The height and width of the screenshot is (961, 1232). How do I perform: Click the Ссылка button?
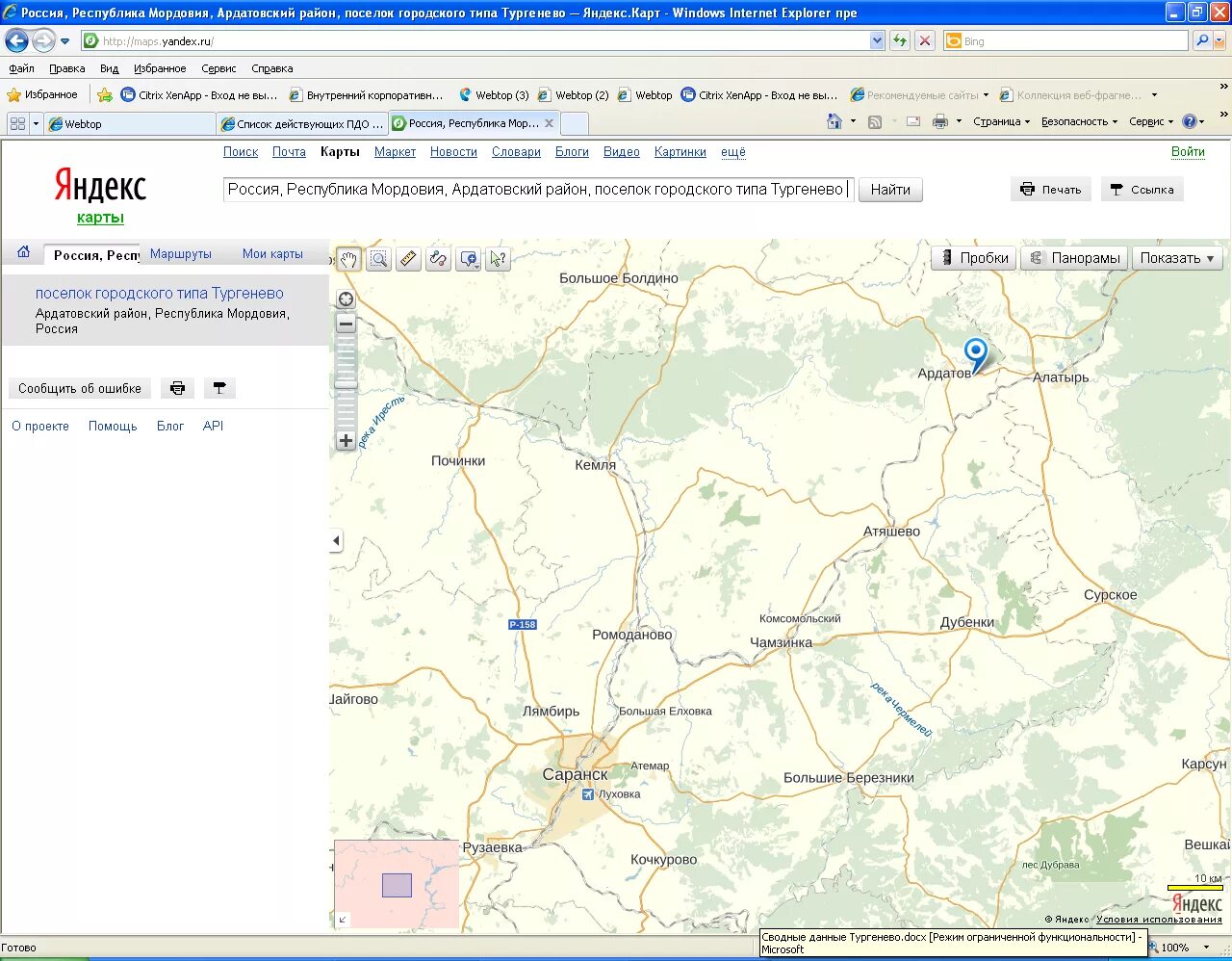1142,190
